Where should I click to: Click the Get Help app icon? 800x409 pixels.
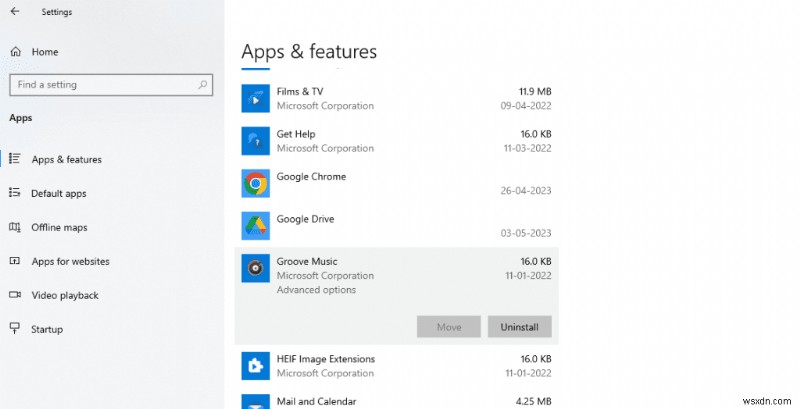[256, 141]
